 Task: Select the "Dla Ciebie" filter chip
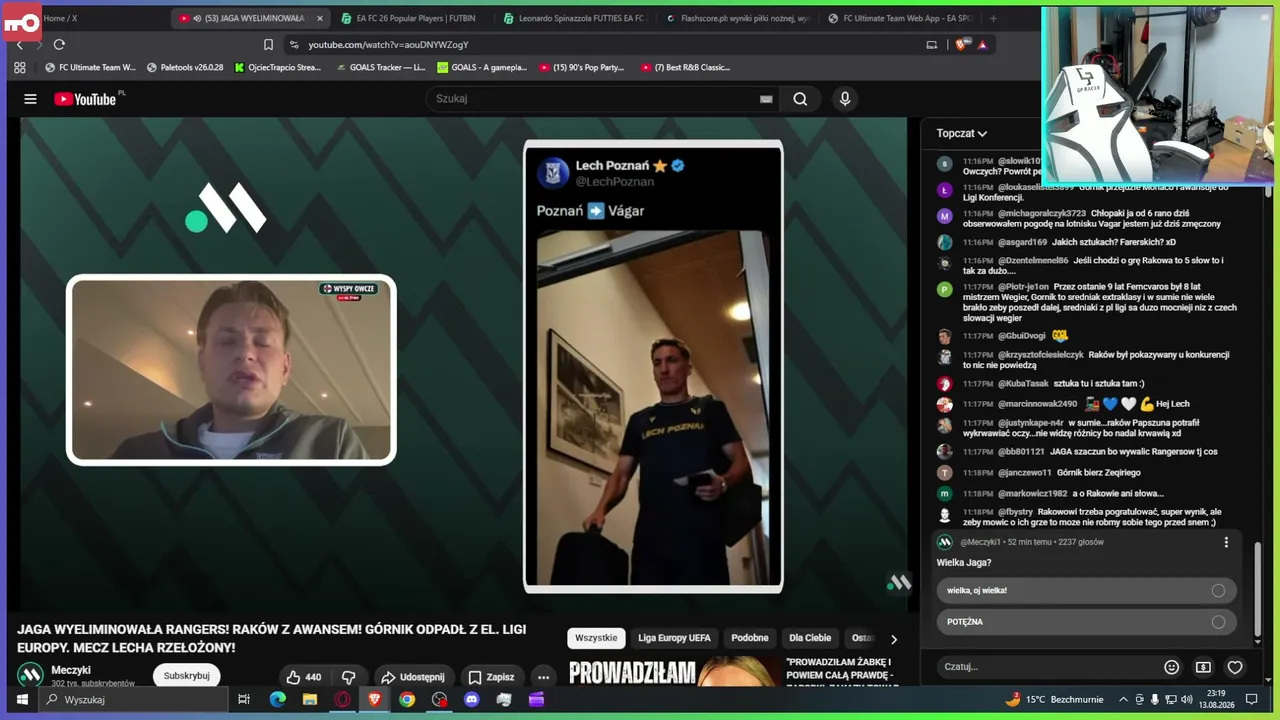810,639
